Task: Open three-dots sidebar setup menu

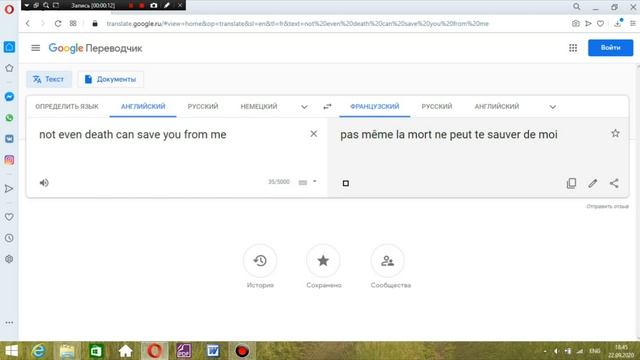Action: 9,322
